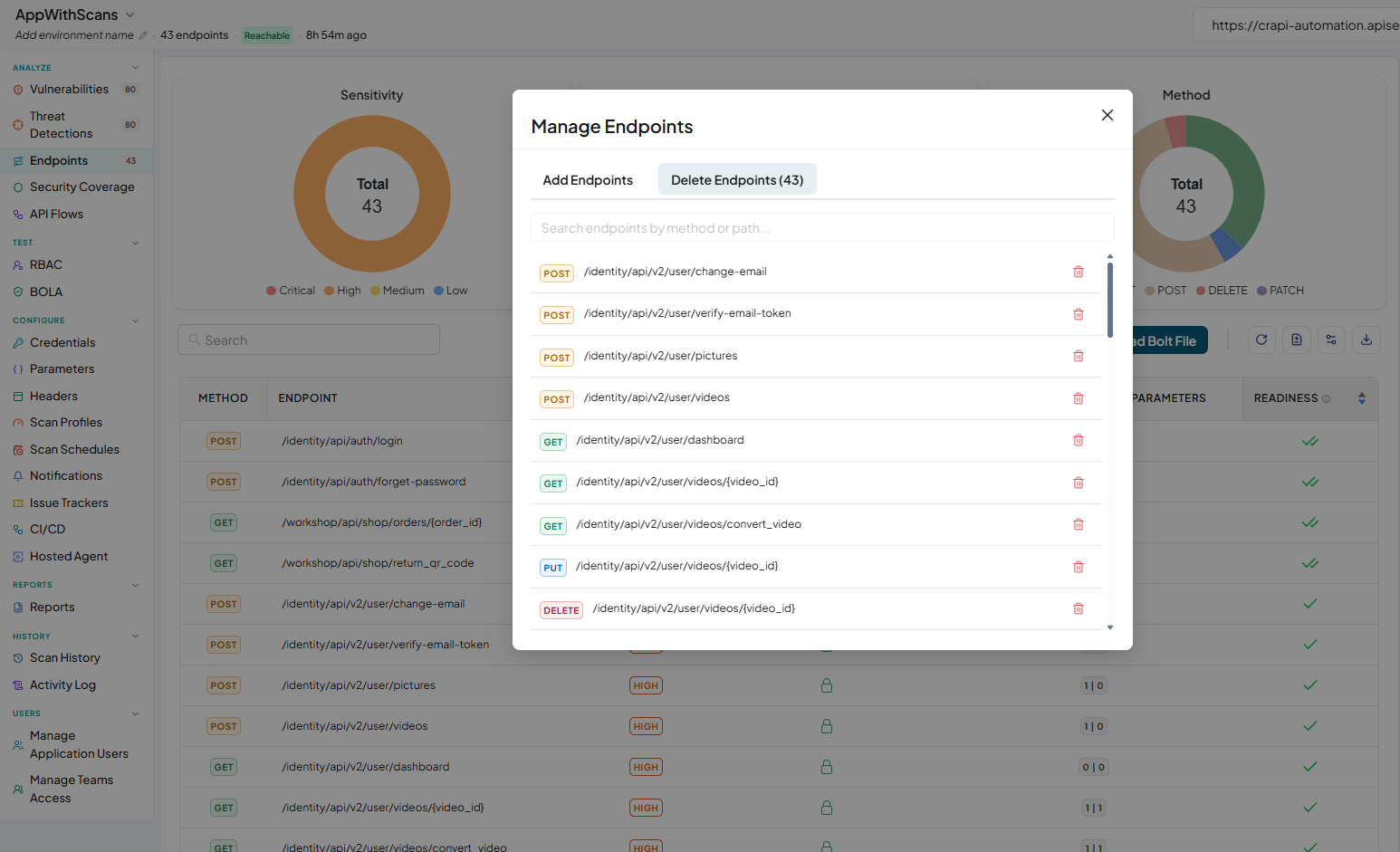Click the Search field above the endpoints table
This screenshot has height=852, width=1400.
click(309, 340)
